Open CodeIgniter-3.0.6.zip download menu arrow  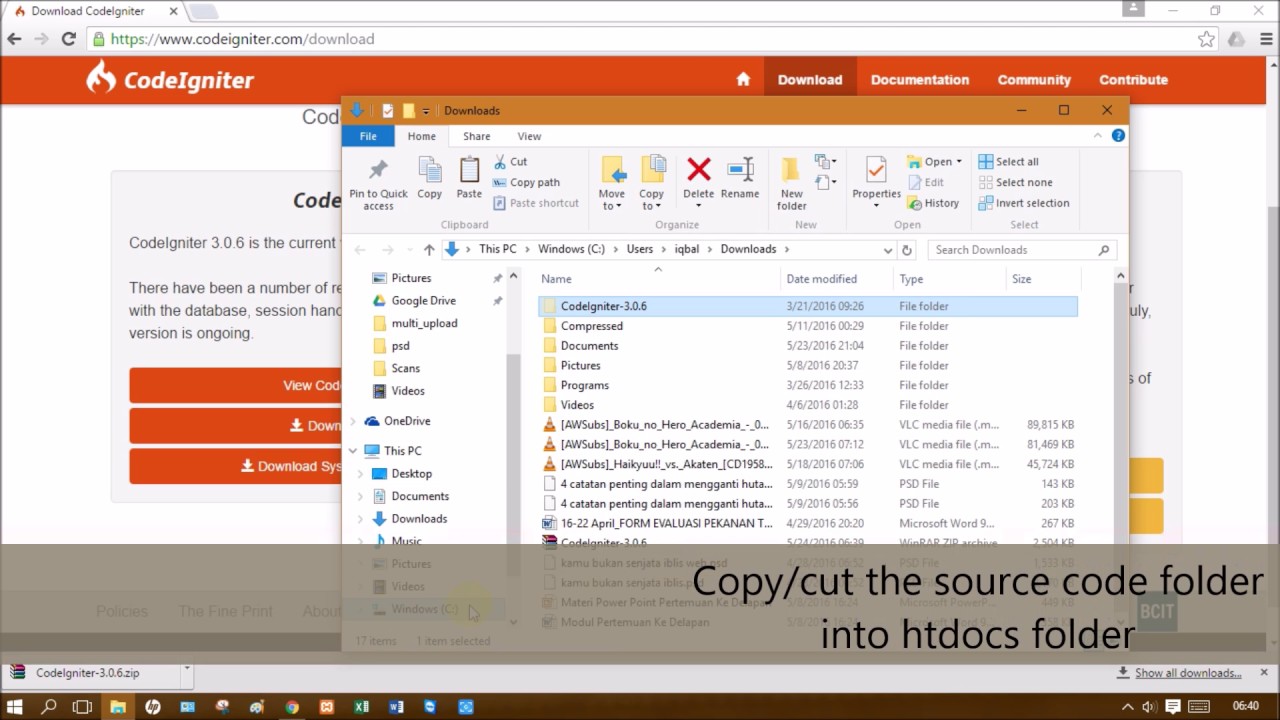[x=186, y=671]
